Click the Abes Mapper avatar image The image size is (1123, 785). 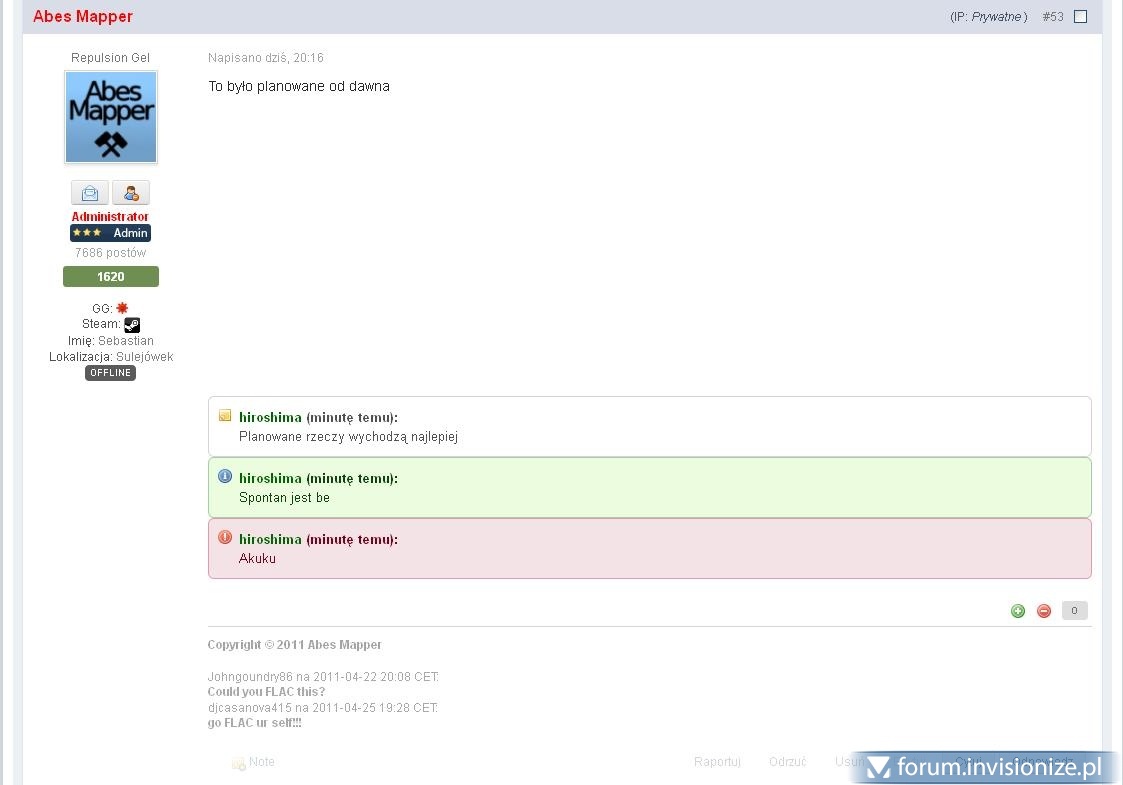click(111, 117)
